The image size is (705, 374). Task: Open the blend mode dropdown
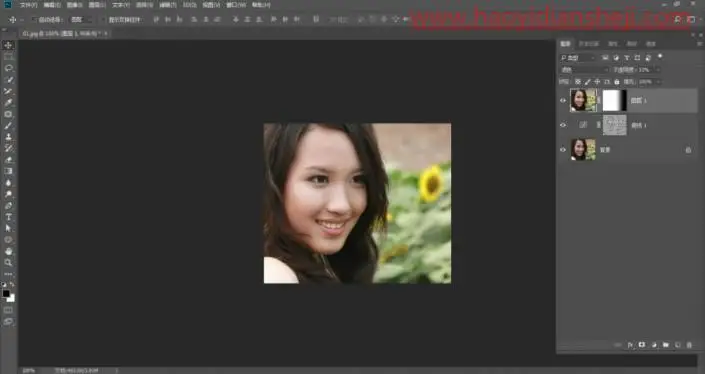pyautogui.click(x=585, y=70)
